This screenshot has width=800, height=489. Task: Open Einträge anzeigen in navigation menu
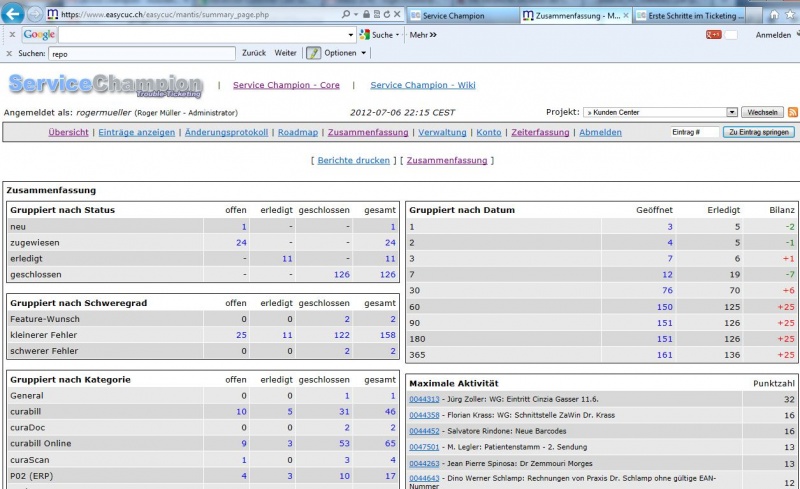(x=136, y=132)
